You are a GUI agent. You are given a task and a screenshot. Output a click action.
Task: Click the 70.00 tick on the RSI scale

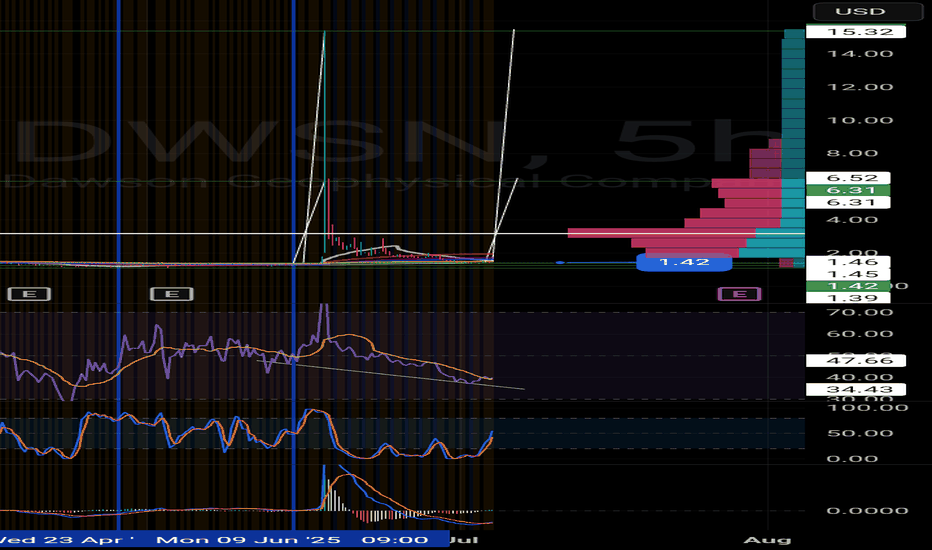point(859,312)
